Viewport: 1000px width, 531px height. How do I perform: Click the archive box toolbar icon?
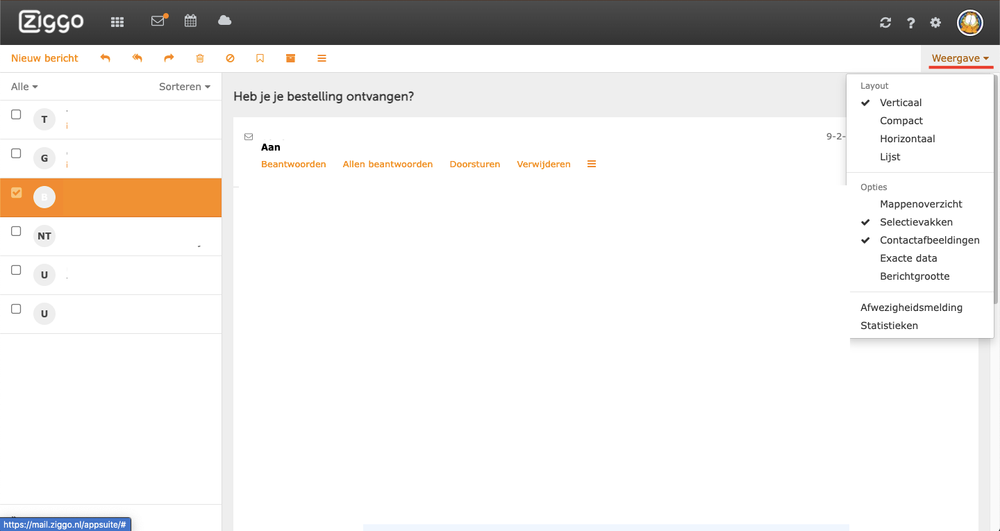(x=291, y=58)
